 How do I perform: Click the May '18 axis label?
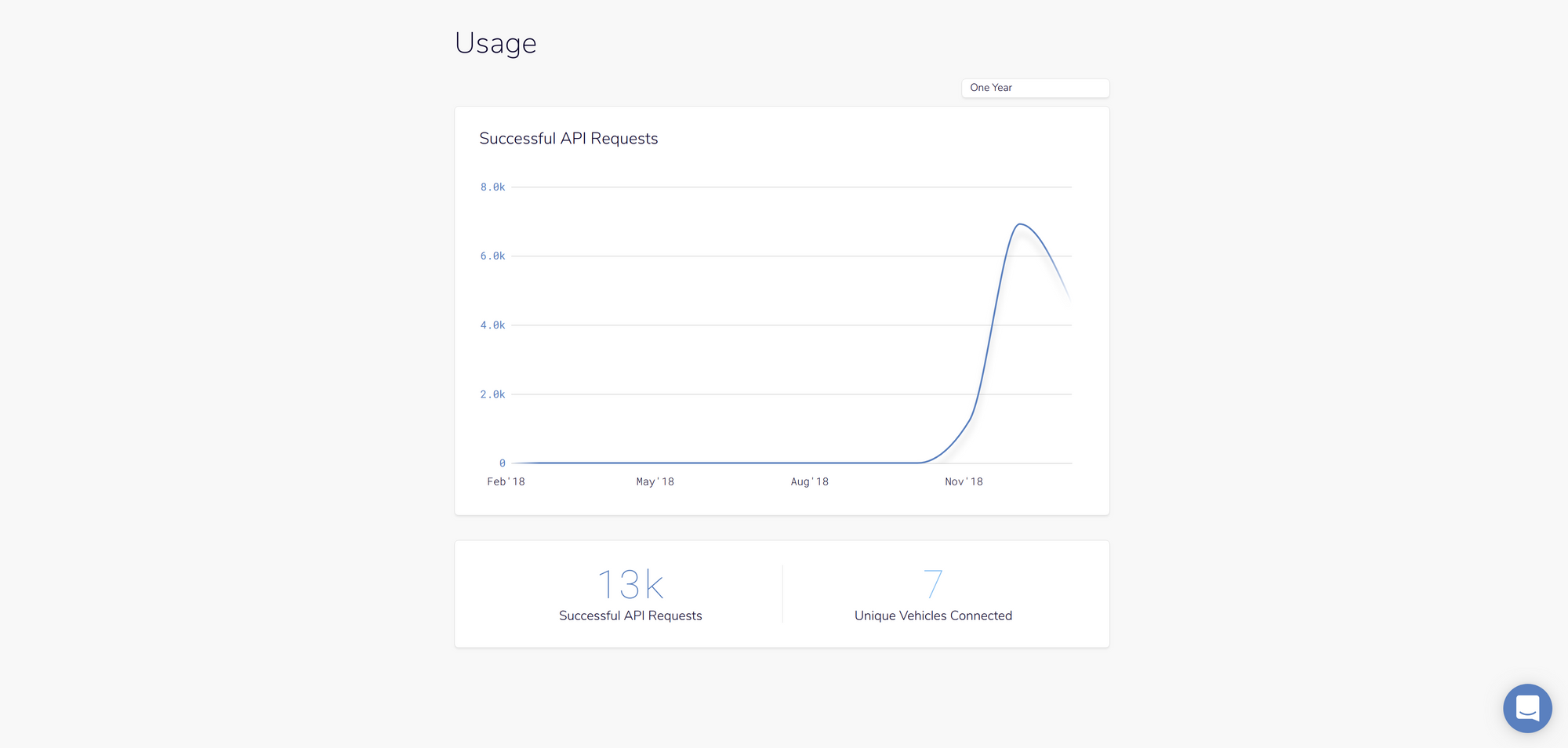point(655,481)
